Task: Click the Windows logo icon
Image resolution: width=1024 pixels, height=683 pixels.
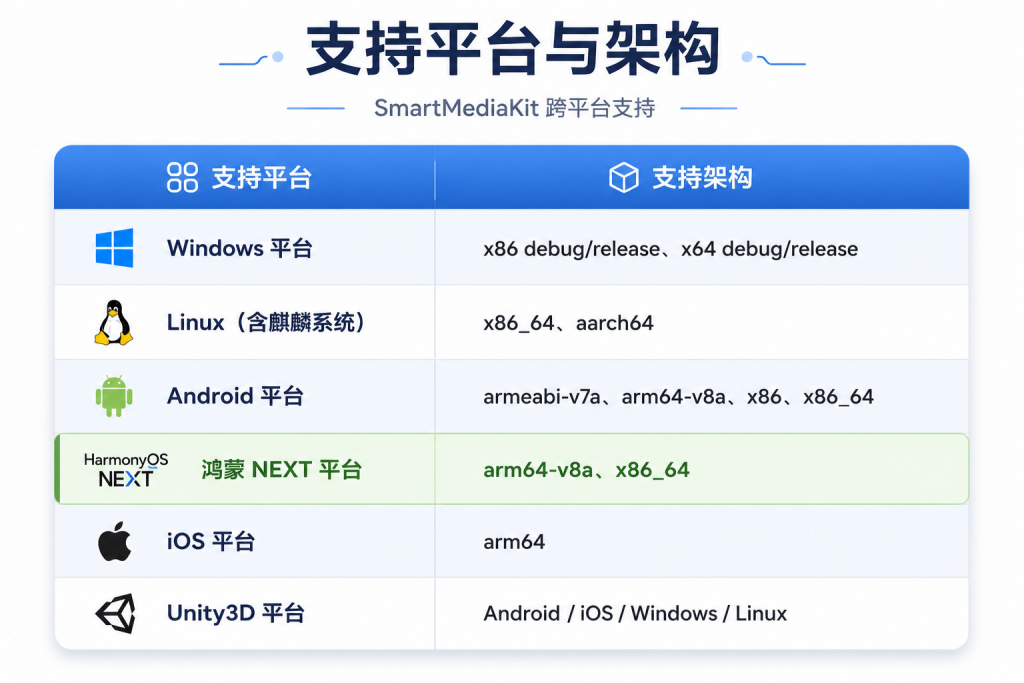Action: 114,247
